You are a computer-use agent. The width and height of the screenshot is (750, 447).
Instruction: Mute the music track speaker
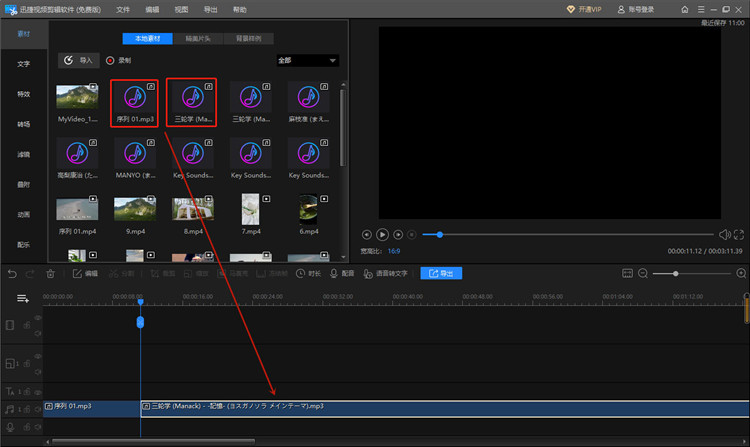pyautogui.click(x=38, y=409)
